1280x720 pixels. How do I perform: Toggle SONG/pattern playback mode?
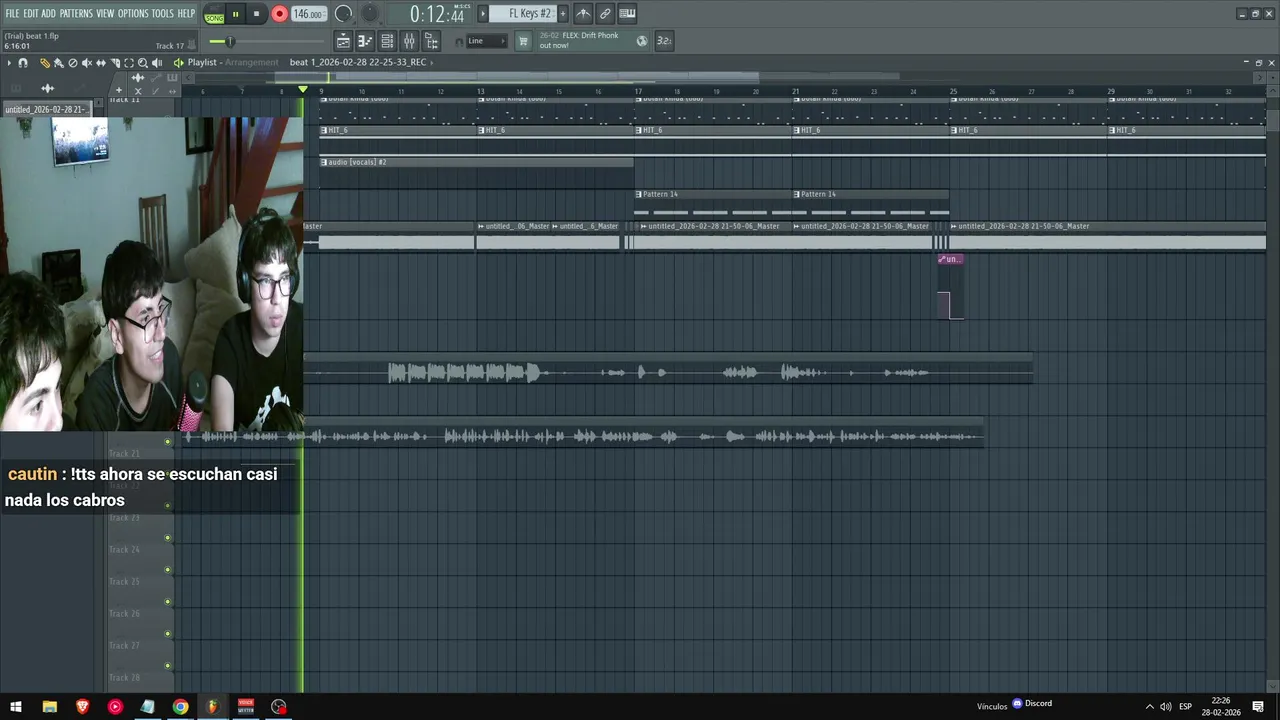tap(214, 14)
